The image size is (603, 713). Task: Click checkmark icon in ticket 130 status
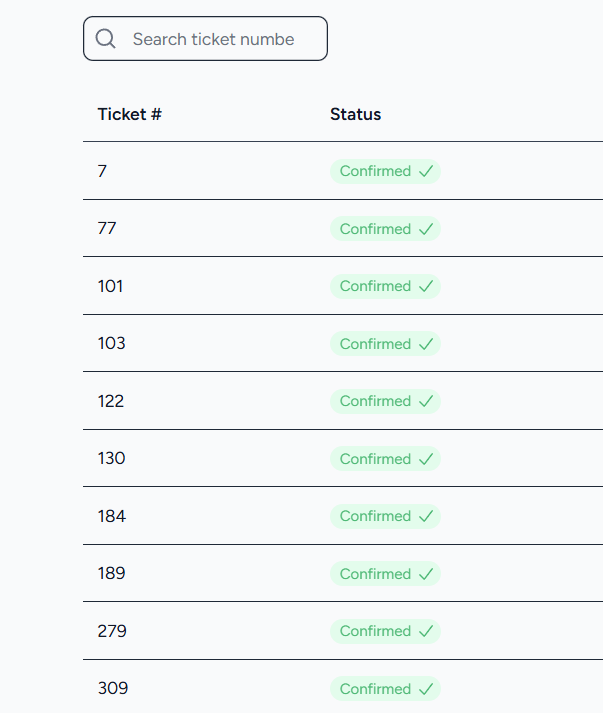coord(426,459)
